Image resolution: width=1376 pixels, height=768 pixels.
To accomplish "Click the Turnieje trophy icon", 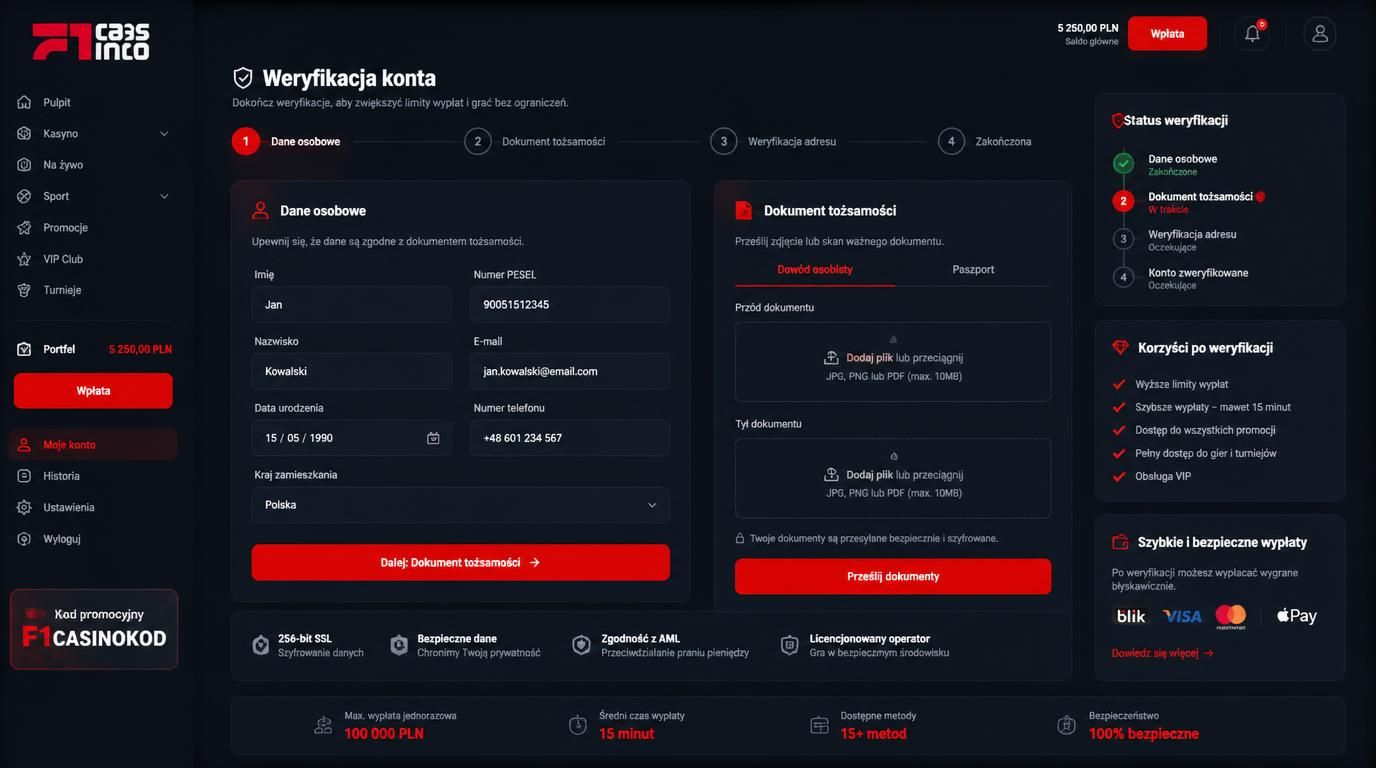I will (x=24, y=290).
